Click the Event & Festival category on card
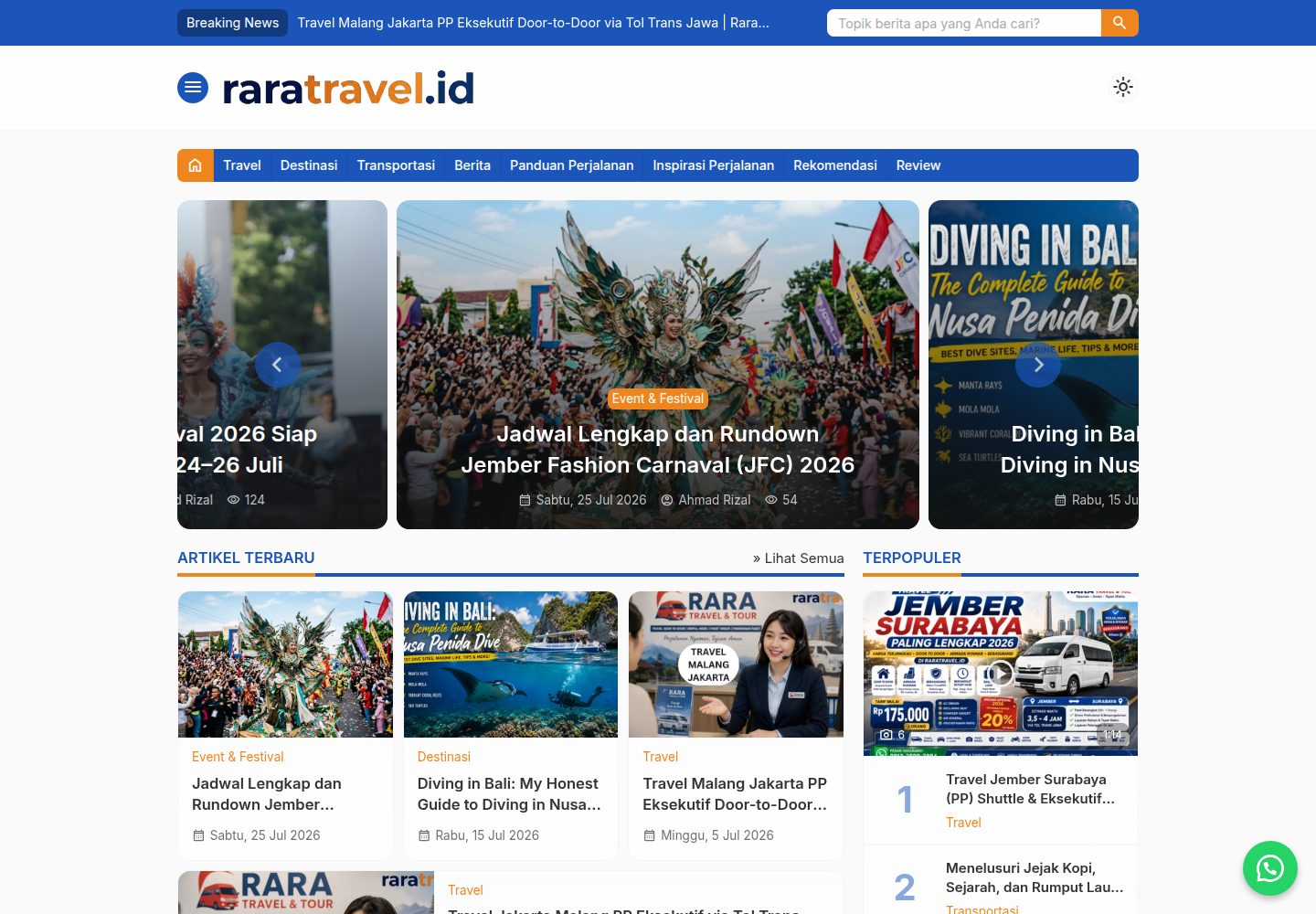The height and width of the screenshot is (914, 1316). click(x=238, y=757)
